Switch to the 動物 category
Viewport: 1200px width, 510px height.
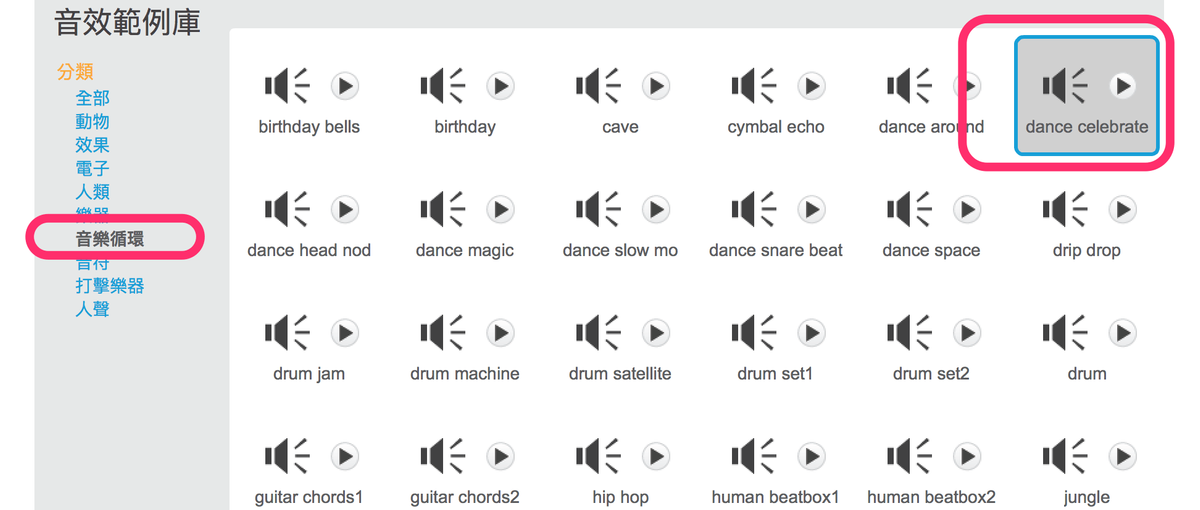[93, 121]
